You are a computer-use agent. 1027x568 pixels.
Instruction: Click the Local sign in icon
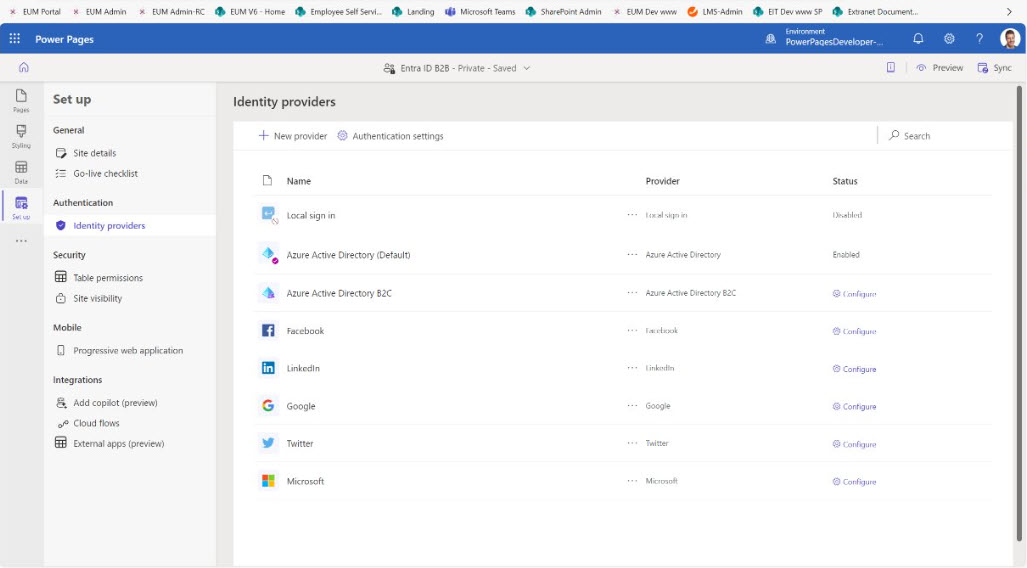(x=269, y=215)
